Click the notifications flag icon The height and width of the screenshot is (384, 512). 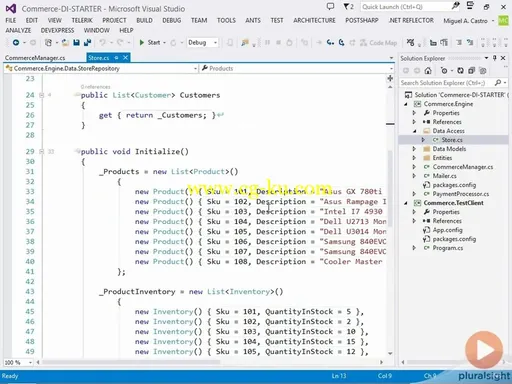click(349, 6)
